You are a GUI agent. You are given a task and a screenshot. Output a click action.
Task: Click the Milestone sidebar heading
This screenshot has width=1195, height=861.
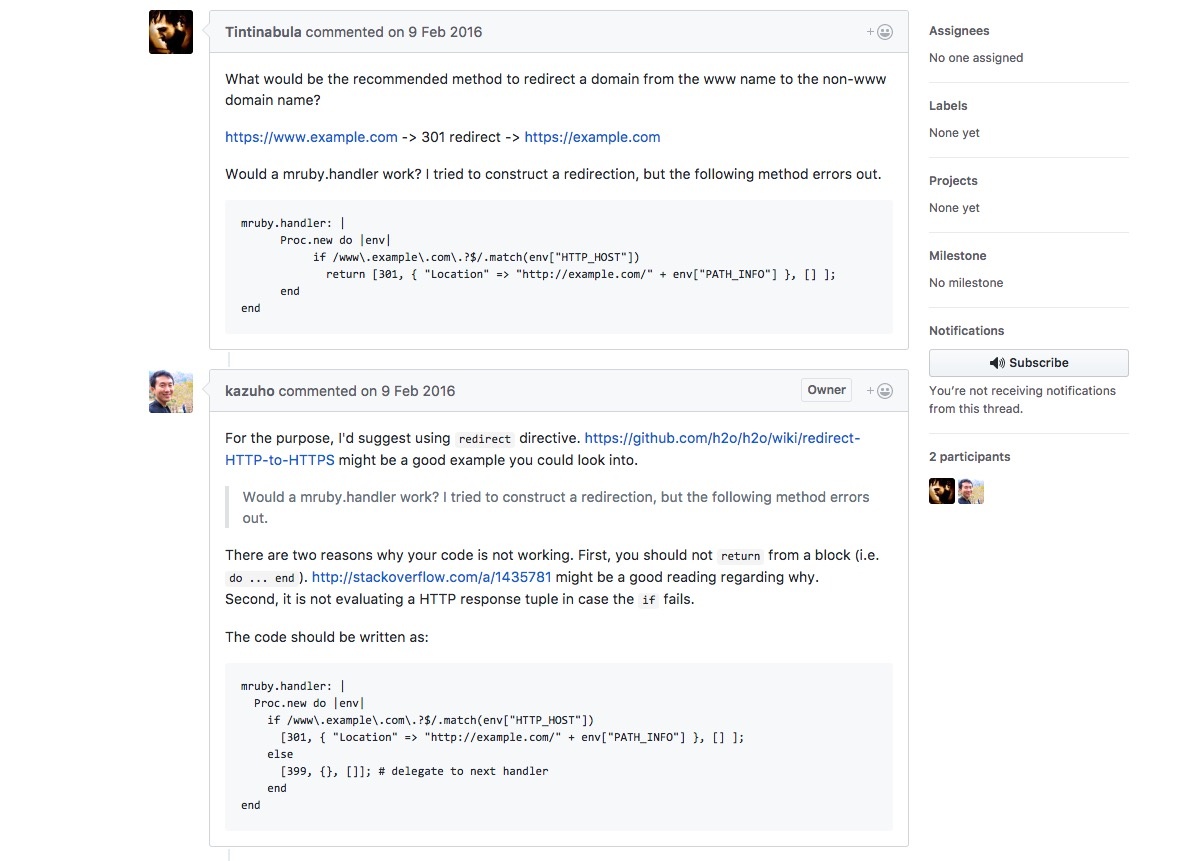coord(957,256)
